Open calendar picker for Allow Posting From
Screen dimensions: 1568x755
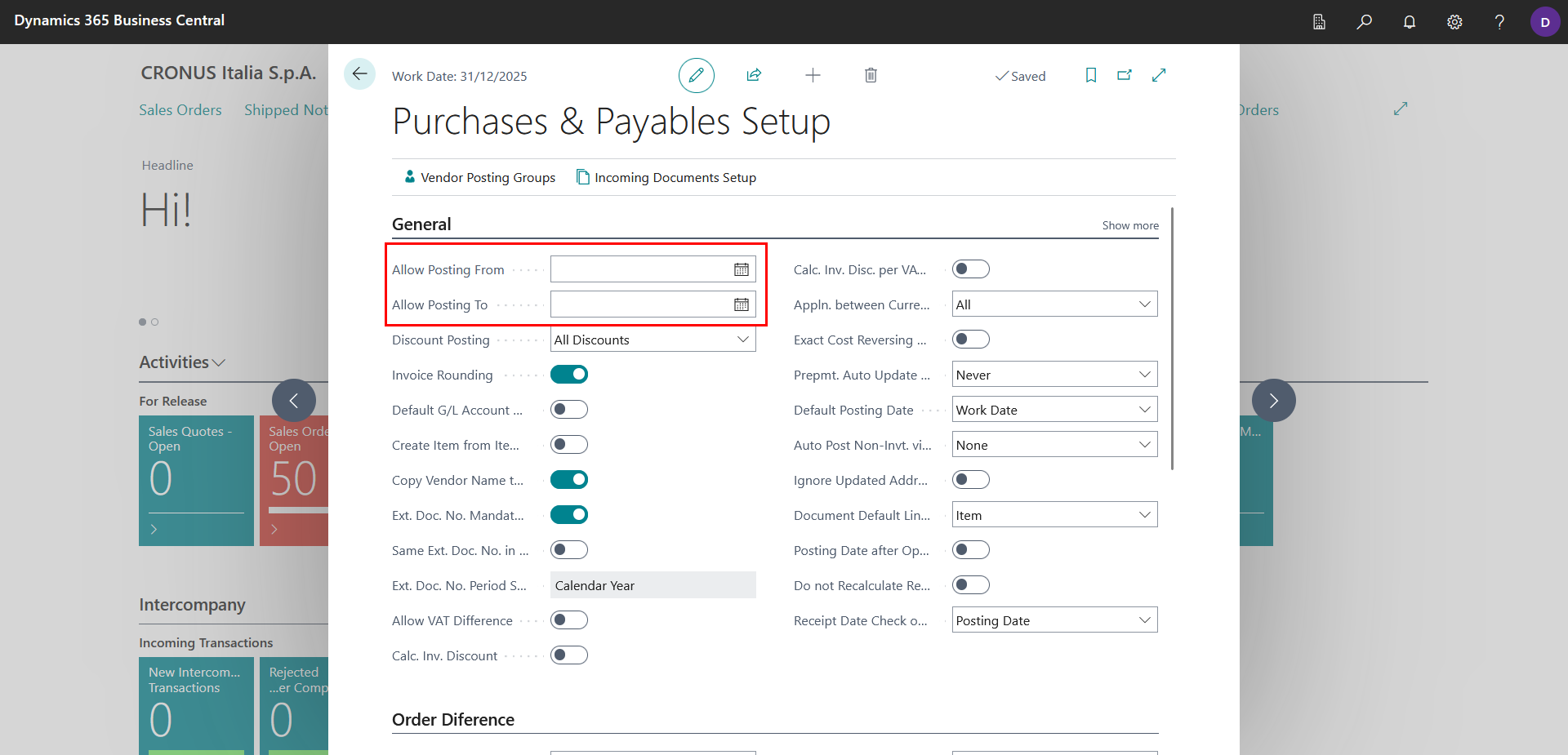pyautogui.click(x=741, y=269)
